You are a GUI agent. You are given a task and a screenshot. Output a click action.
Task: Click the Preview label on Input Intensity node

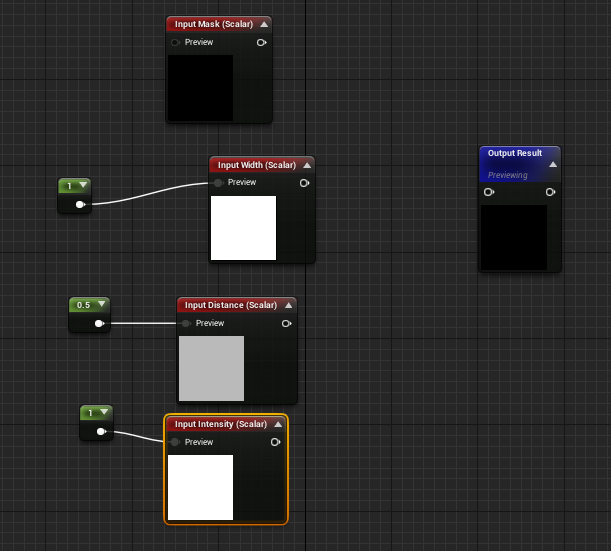coord(199,442)
